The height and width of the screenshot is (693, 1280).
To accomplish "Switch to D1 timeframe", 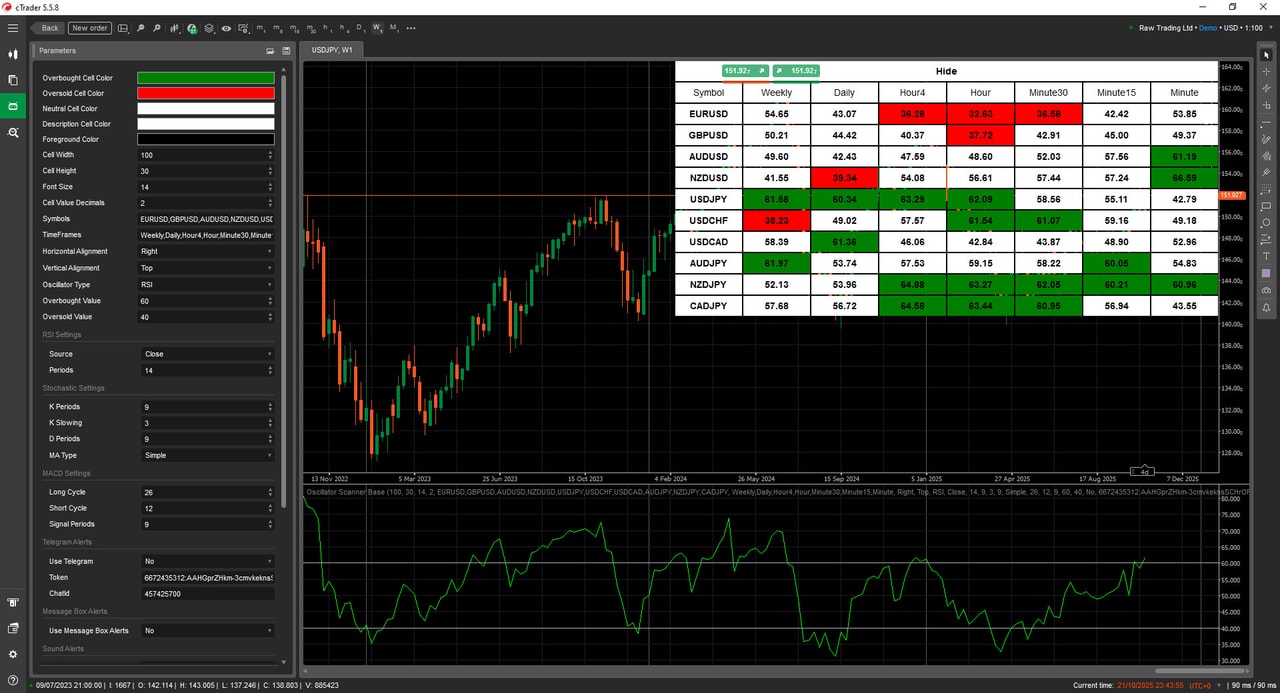I will point(361,28).
